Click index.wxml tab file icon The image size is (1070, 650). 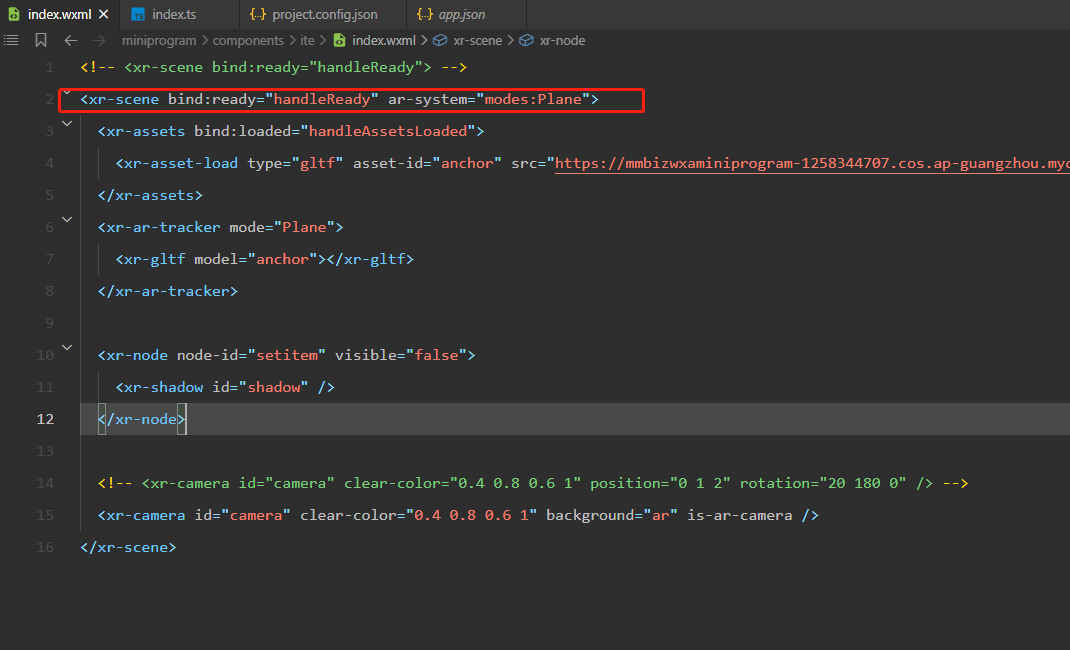click(x=14, y=14)
